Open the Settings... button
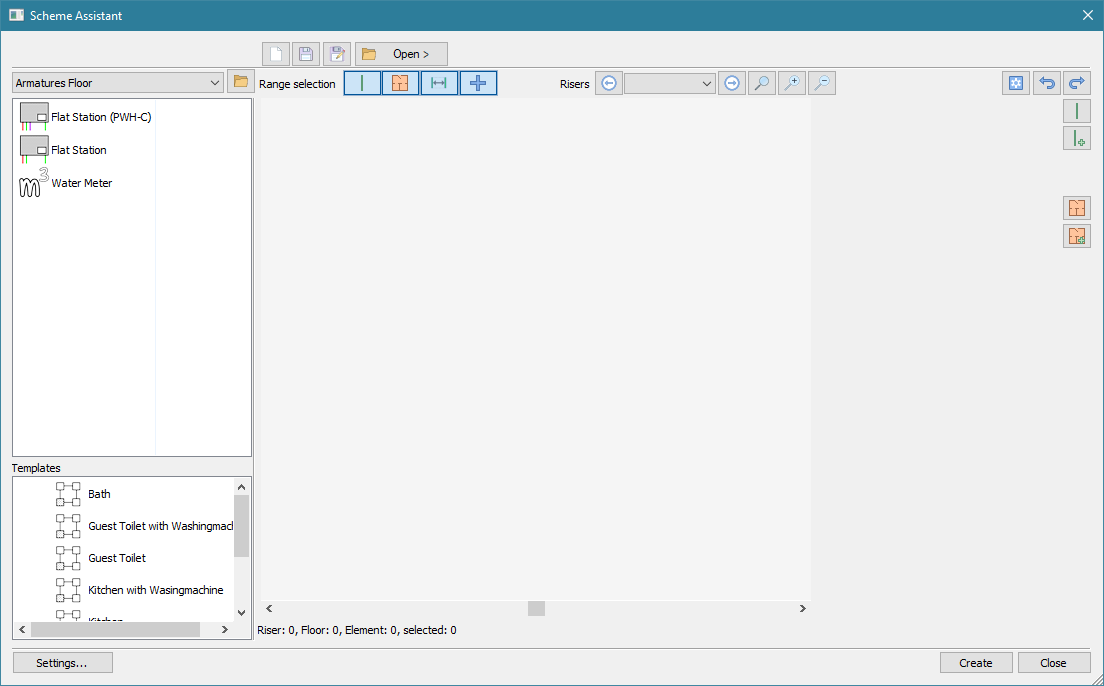 pos(63,663)
